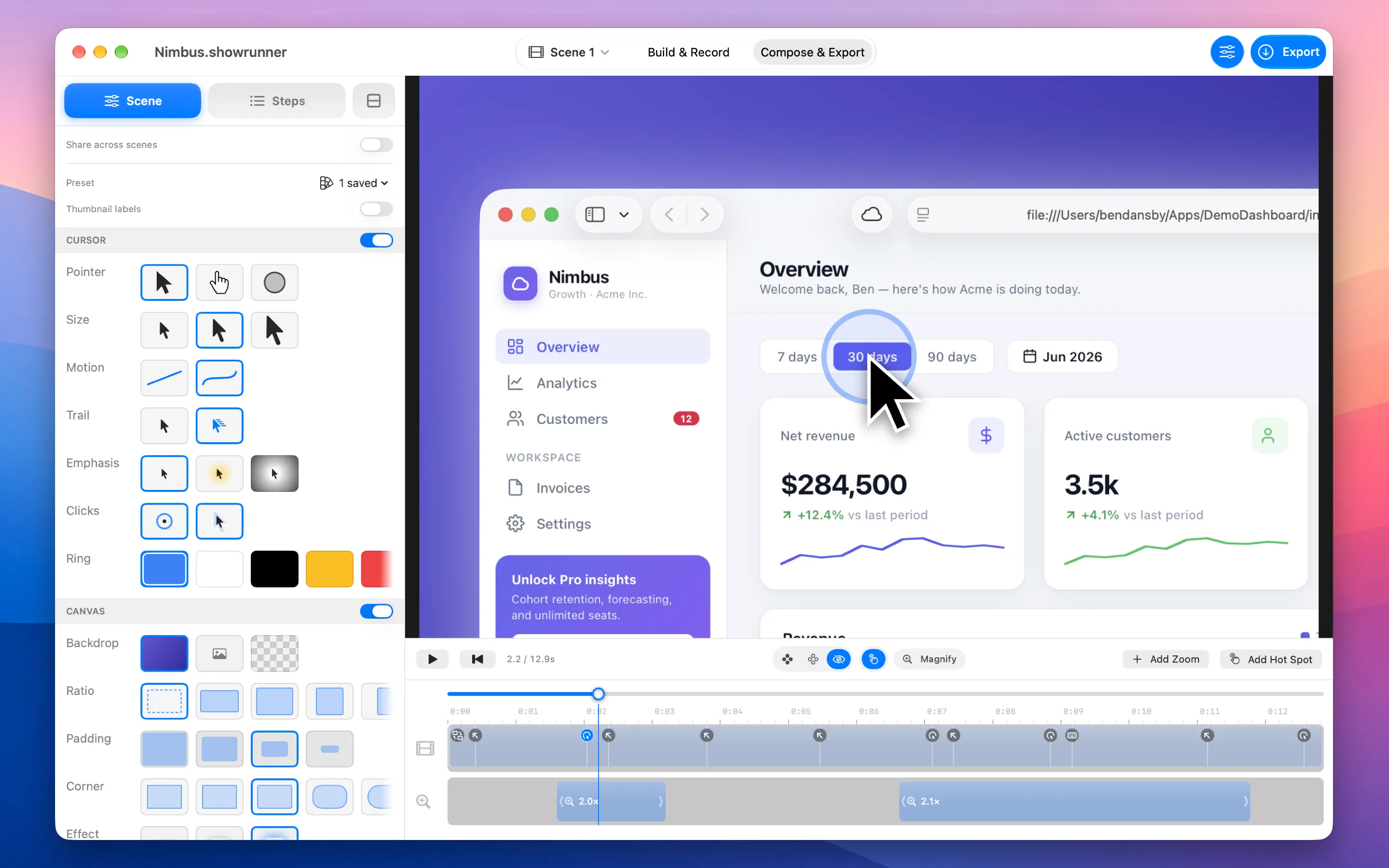1389x868 pixels.
Task: Select the medium cursor size
Action: [219, 330]
